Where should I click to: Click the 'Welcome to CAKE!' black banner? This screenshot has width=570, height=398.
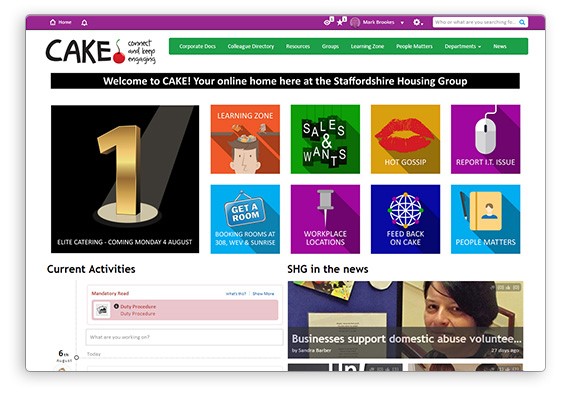pyautogui.click(x=285, y=81)
